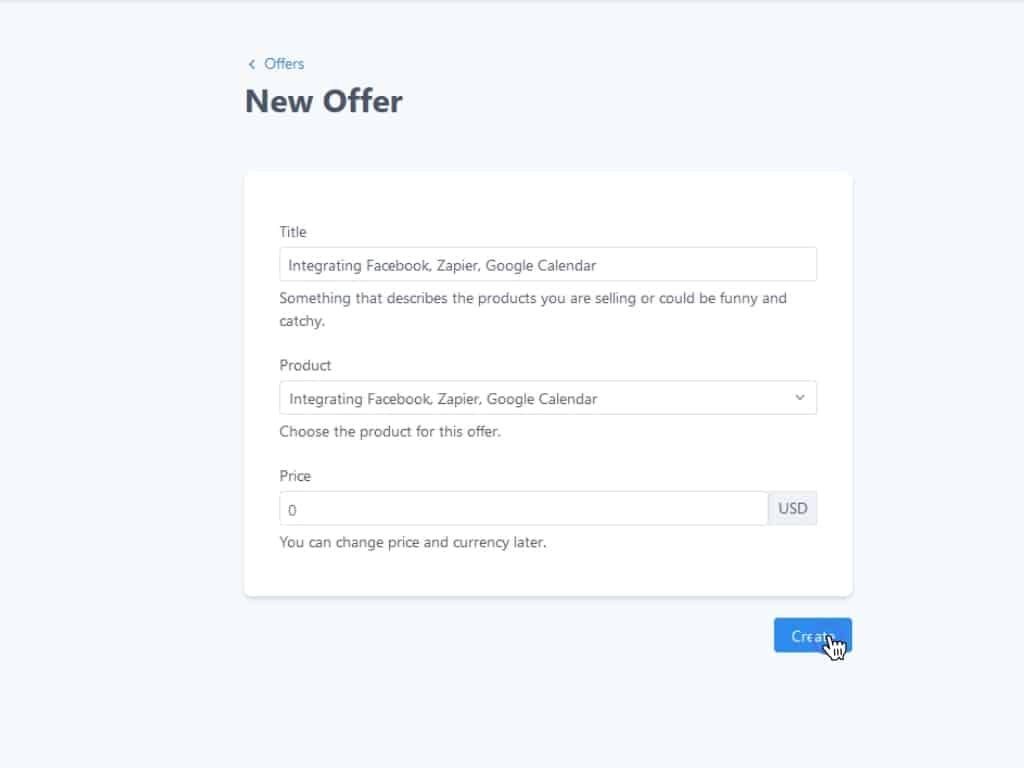
Task: Click selected product name in Product box
Action: (443, 398)
